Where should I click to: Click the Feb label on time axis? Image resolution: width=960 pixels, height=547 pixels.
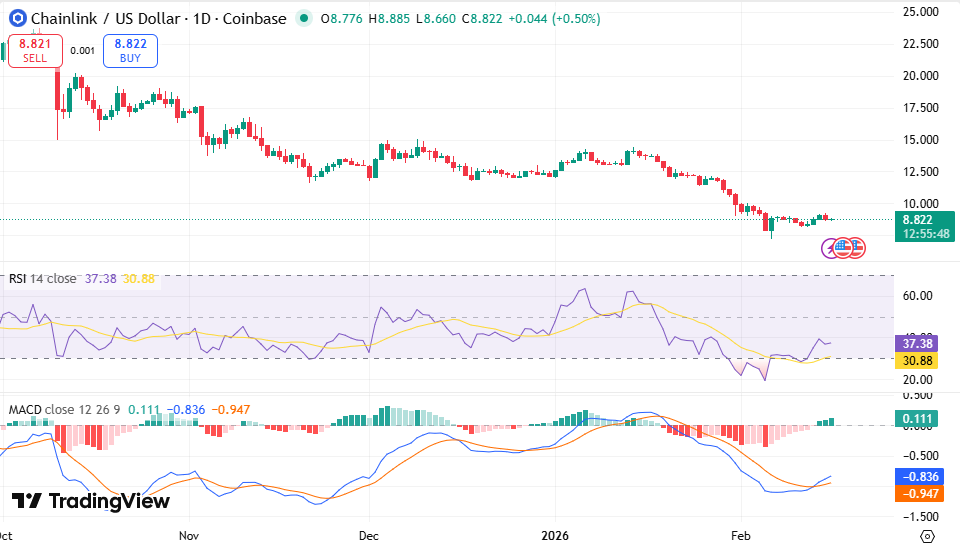741,536
